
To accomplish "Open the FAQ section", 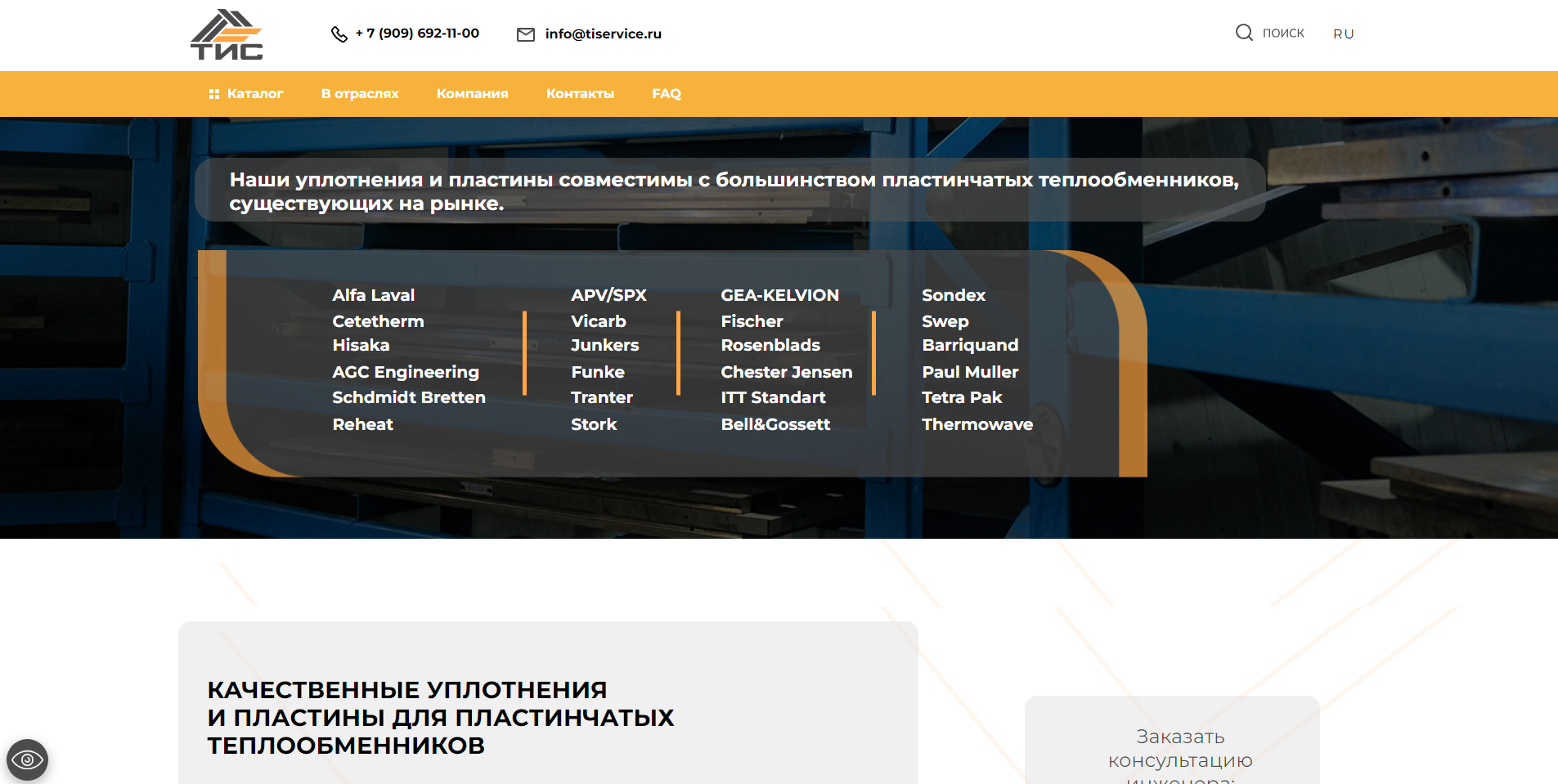I will coord(666,94).
